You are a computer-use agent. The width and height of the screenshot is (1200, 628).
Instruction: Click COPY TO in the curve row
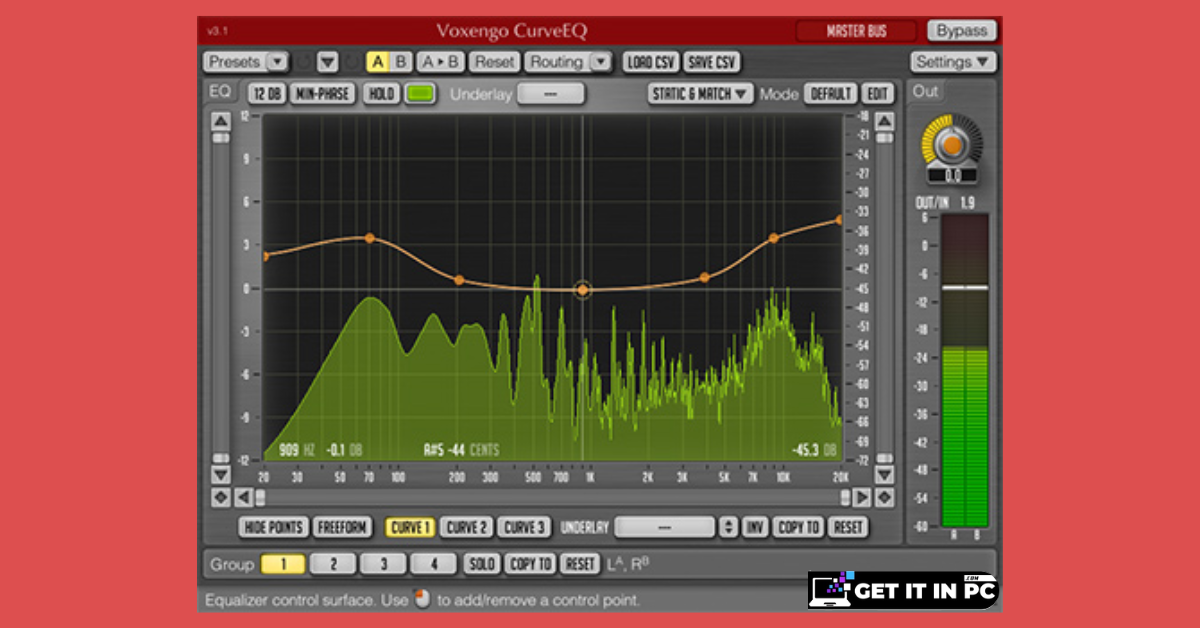coord(799,527)
